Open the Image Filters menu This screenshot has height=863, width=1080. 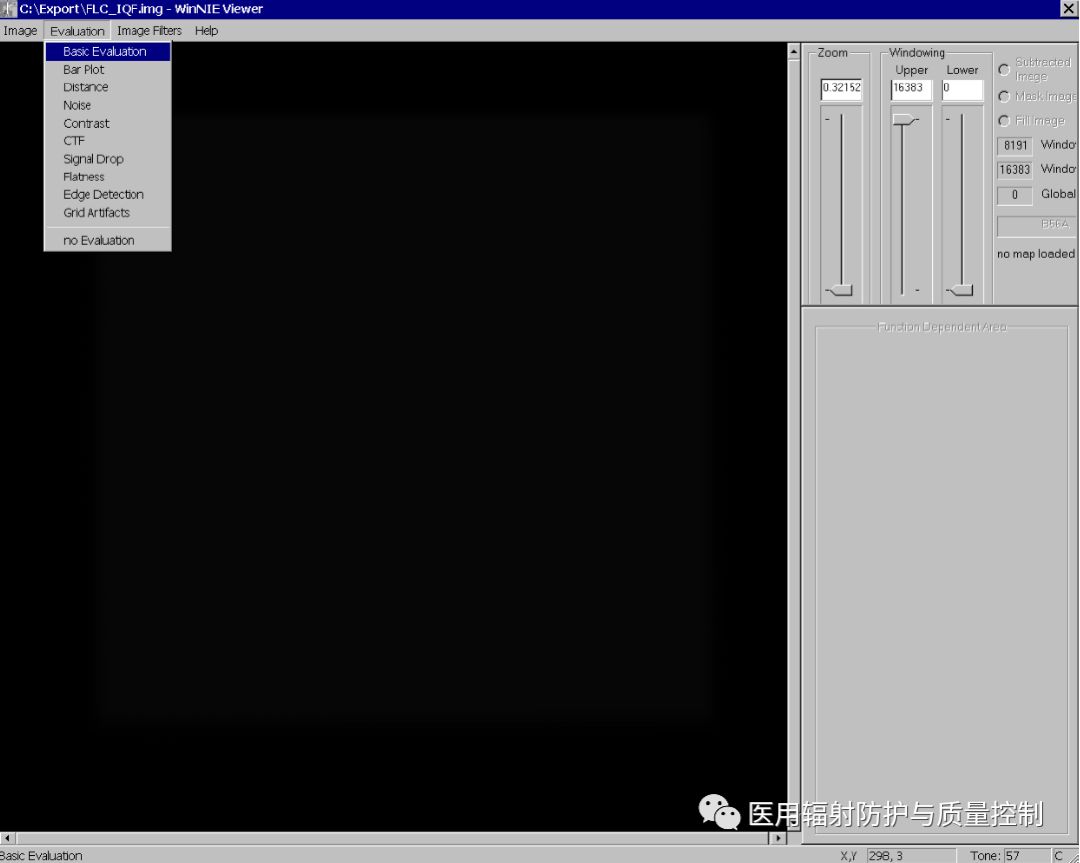(x=149, y=31)
